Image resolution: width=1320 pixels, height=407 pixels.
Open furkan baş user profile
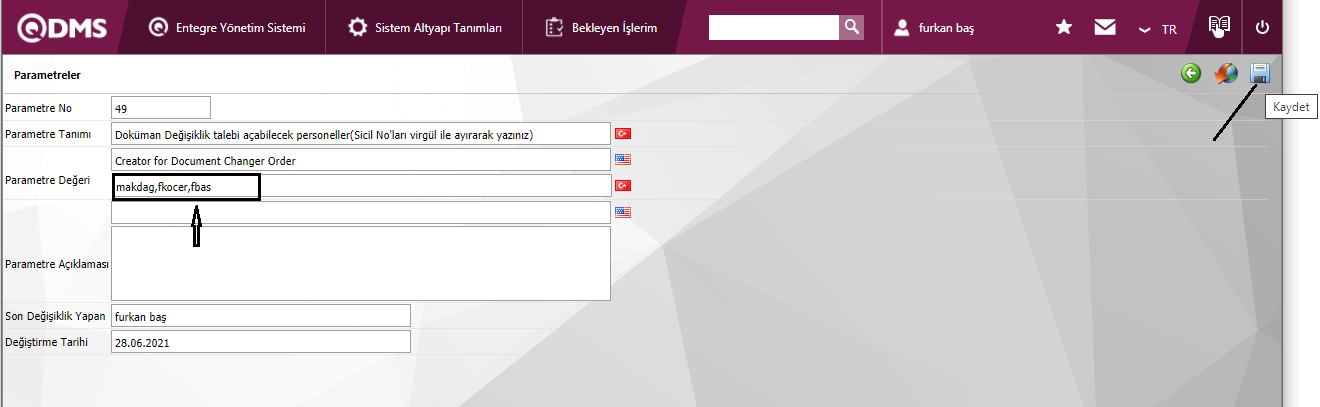934,28
